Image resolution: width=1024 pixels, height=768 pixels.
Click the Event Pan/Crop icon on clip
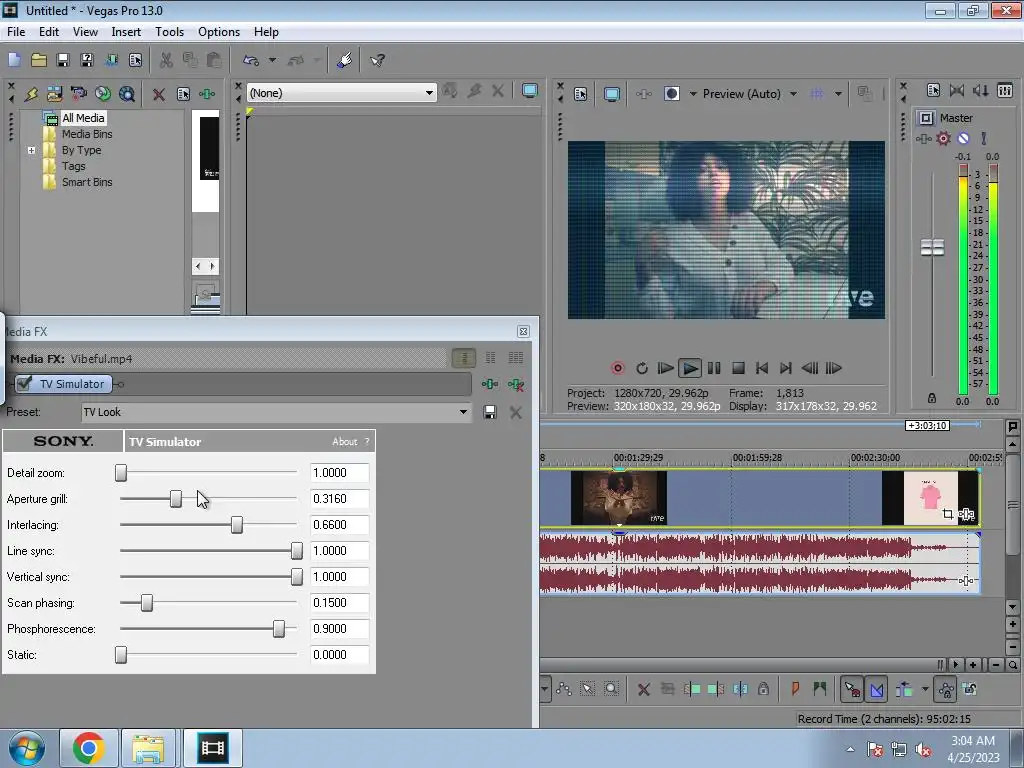coord(948,514)
